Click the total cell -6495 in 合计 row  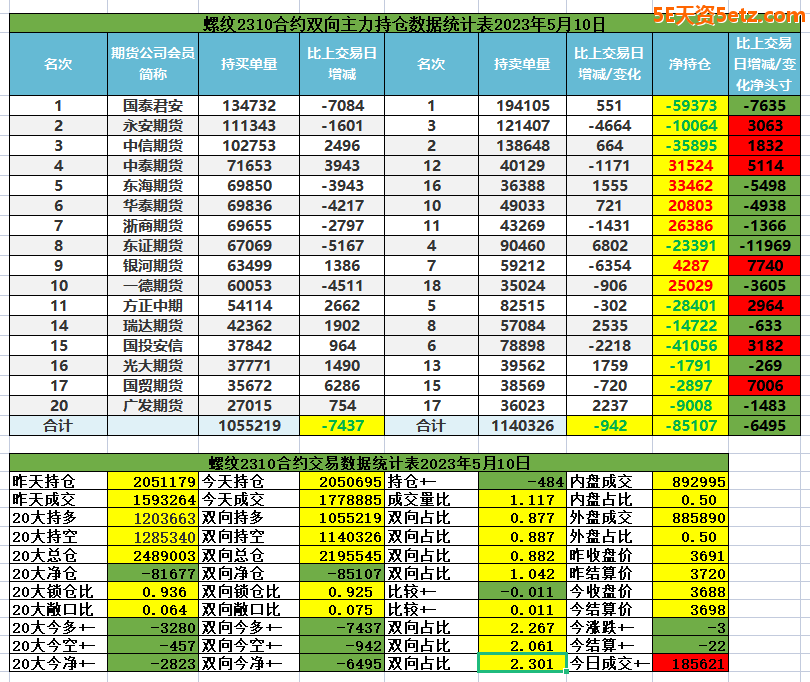(765, 426)
